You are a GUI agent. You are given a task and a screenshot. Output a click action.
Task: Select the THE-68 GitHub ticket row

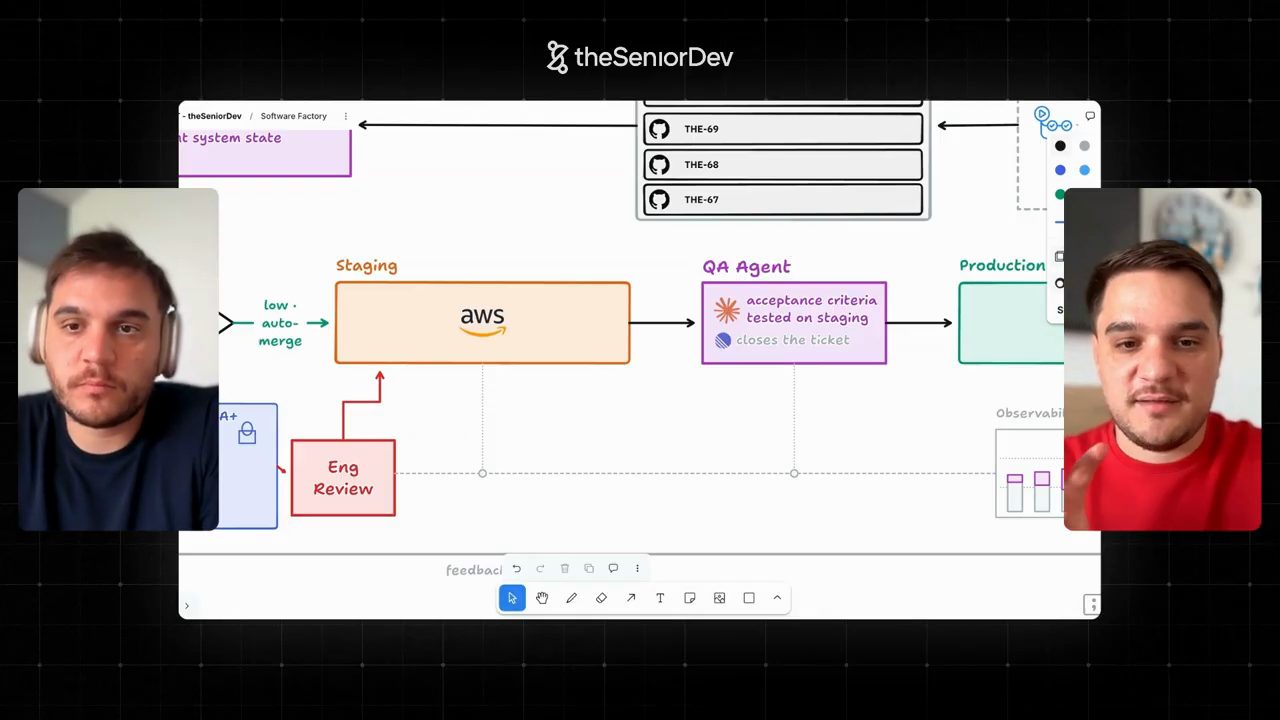[x=783, y=165]
